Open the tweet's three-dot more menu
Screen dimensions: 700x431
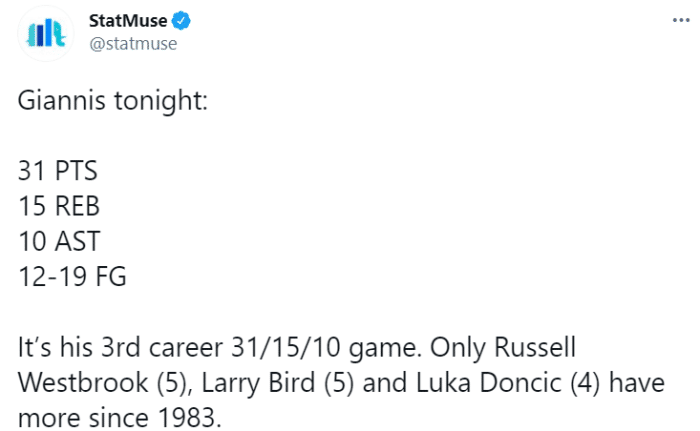pyautogui.click(x=680, y=21)
